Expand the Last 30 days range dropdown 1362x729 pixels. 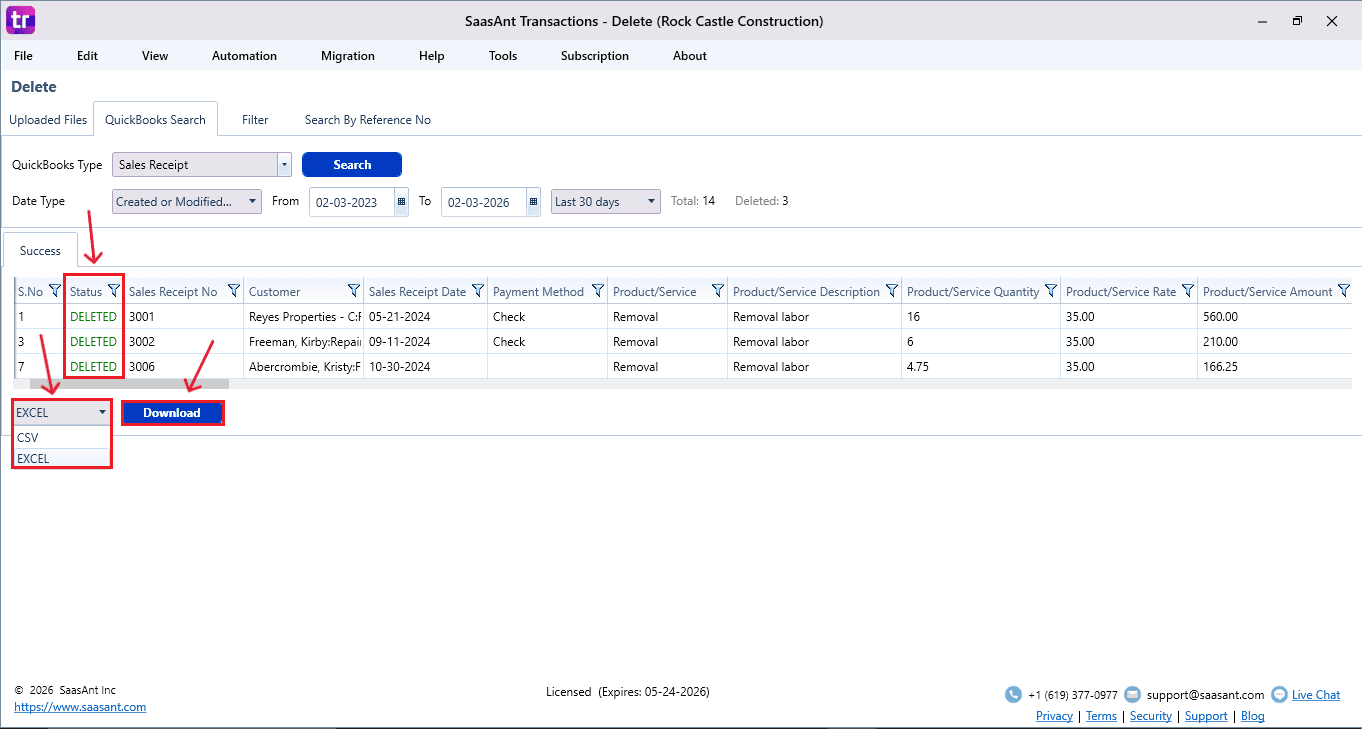[652, 202]
